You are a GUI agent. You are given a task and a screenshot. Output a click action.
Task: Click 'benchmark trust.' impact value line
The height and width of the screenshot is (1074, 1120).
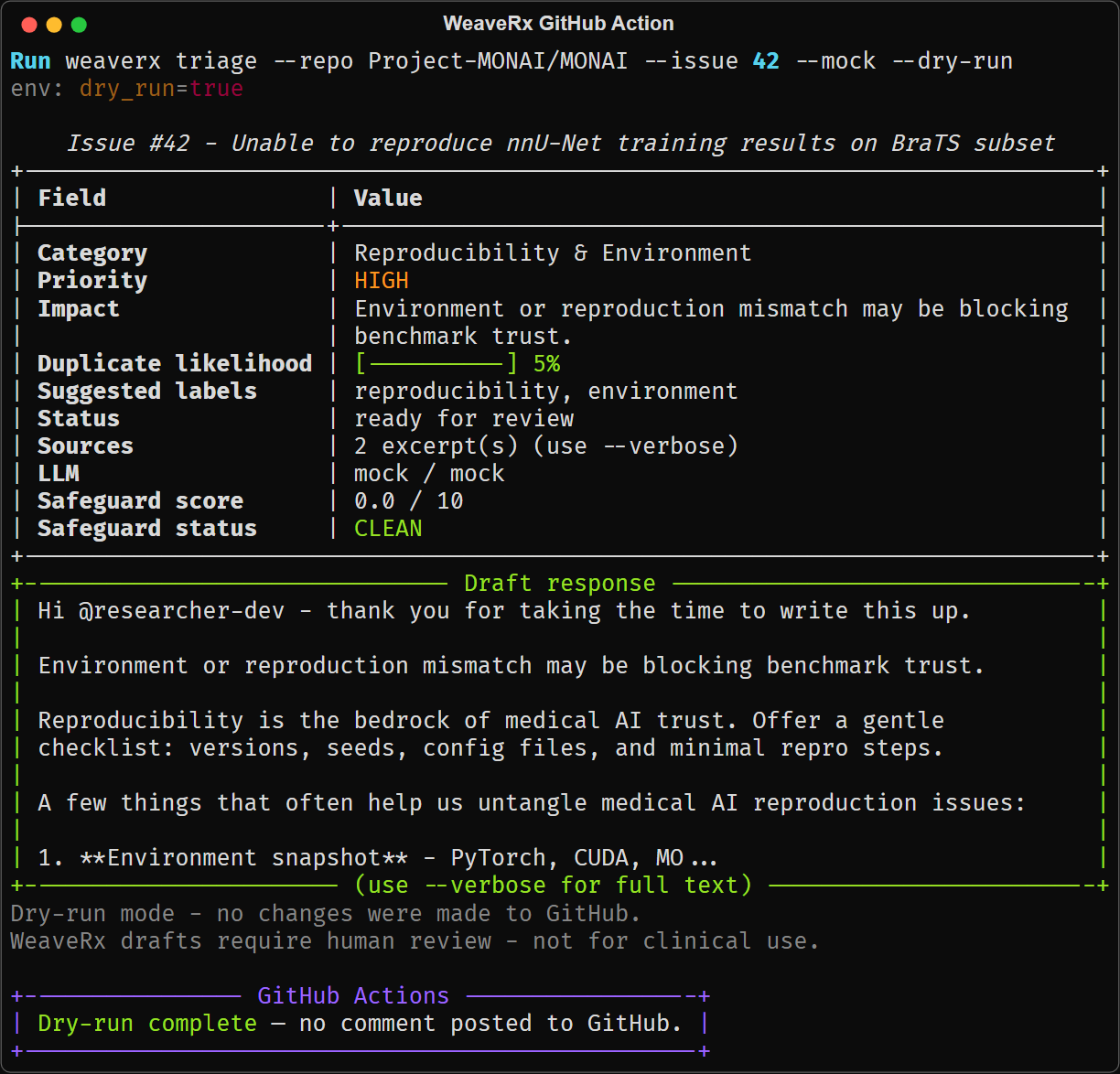[464, 336]
